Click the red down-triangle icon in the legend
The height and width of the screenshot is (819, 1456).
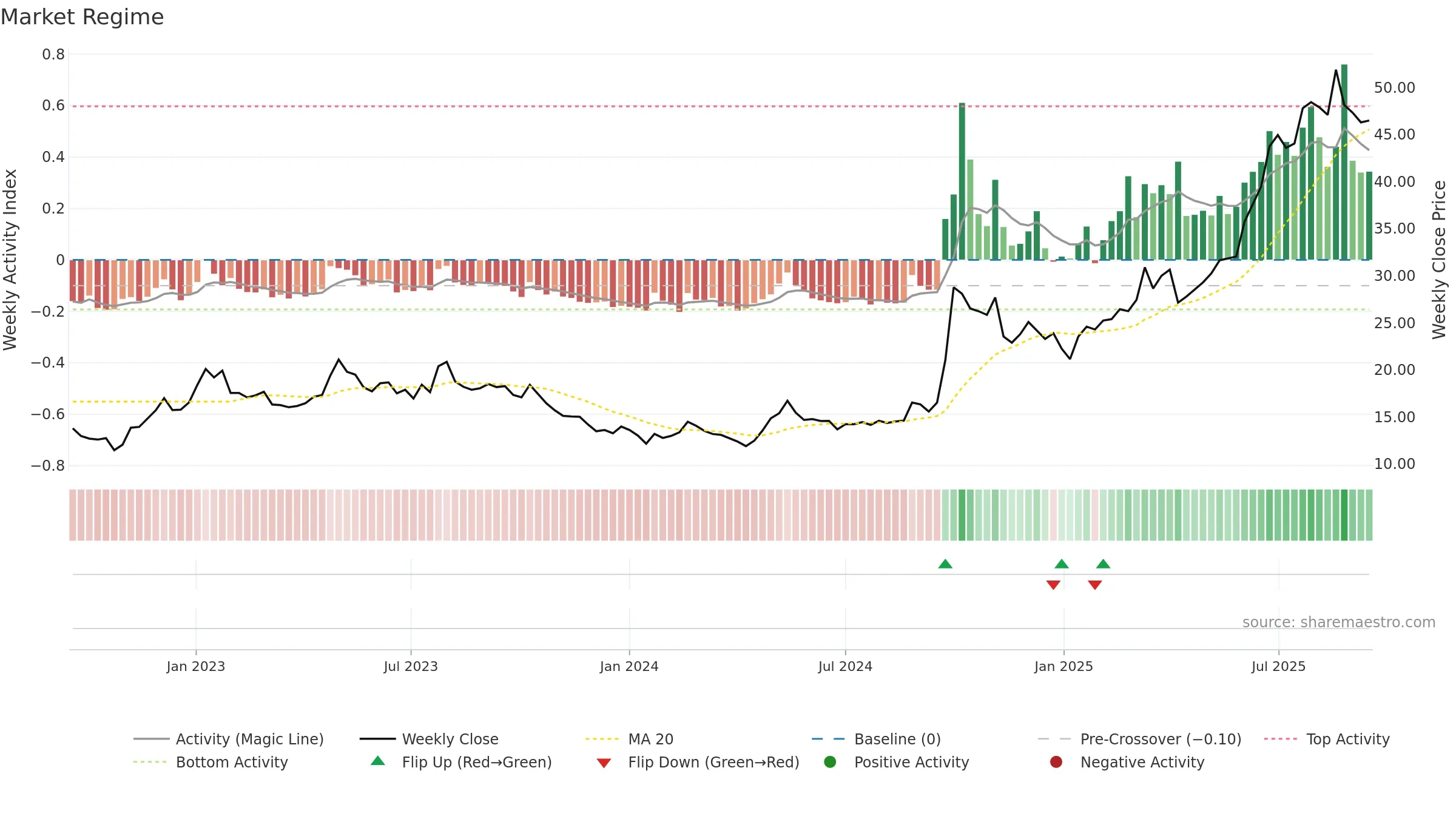(604, 763)
